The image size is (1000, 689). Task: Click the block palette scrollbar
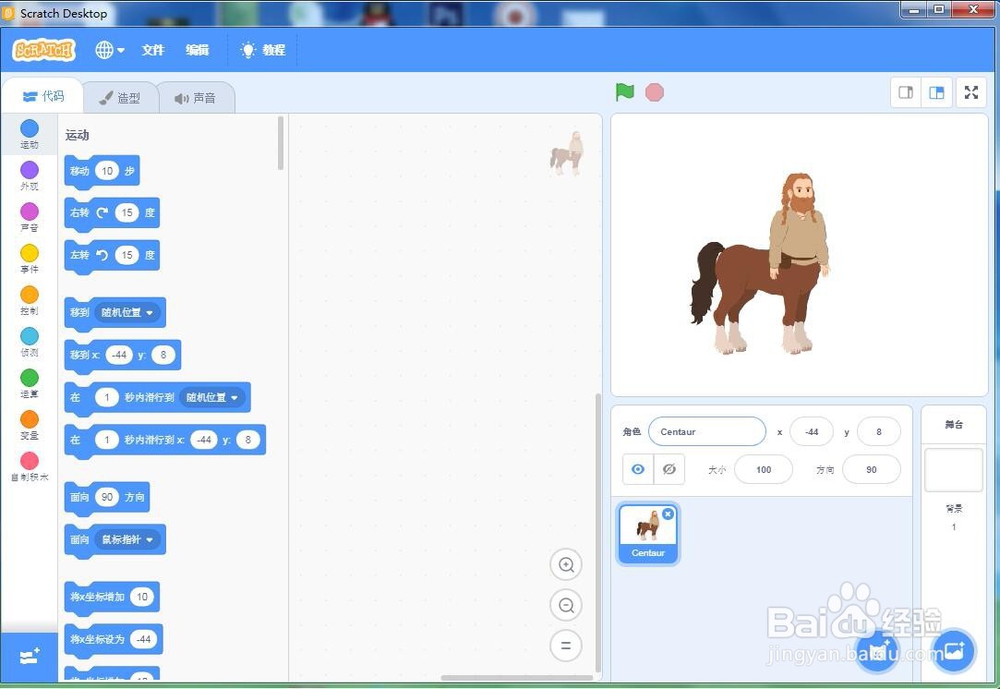(x=281, y=144)
